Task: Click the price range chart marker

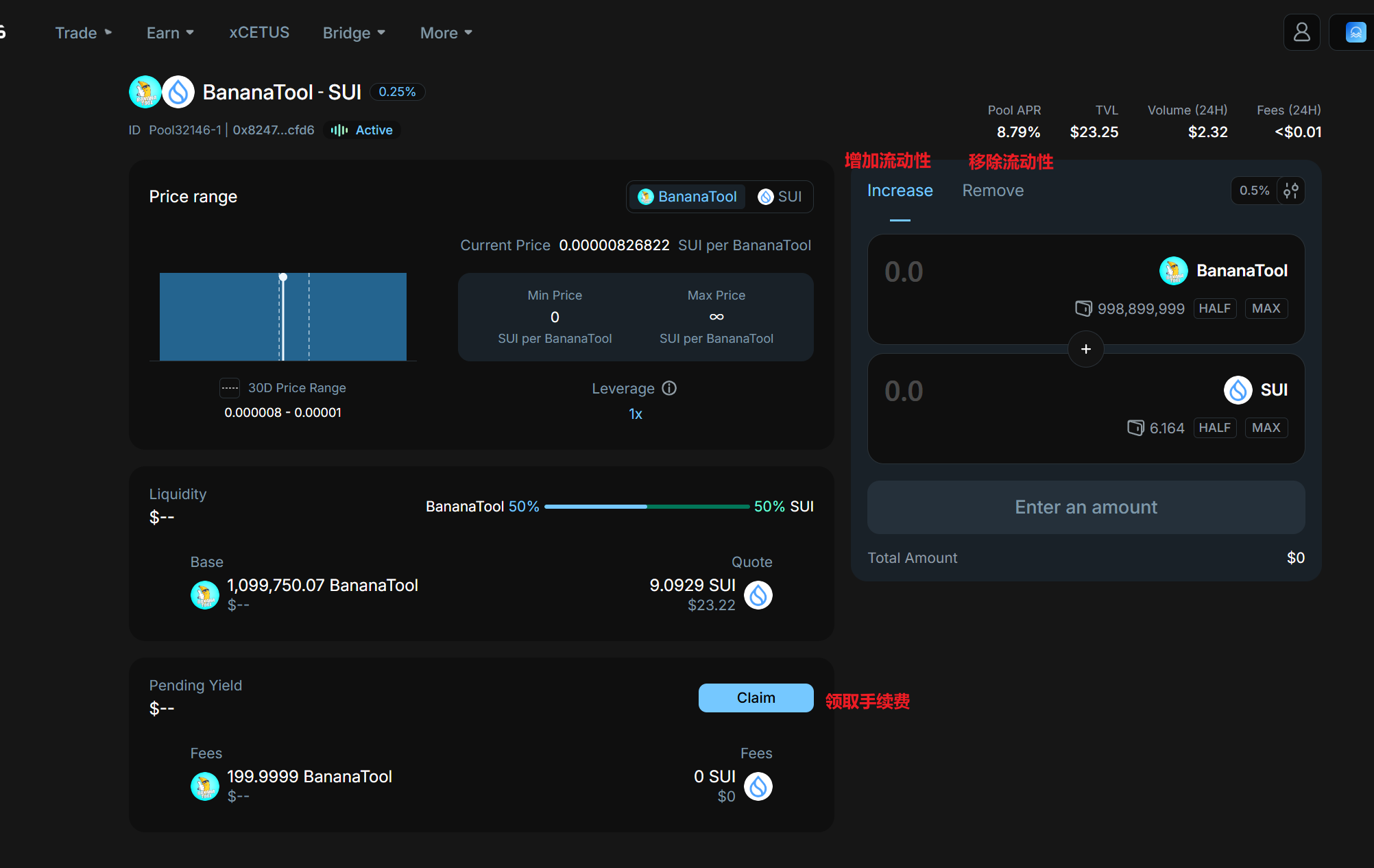Action: (x=282, y=278)
